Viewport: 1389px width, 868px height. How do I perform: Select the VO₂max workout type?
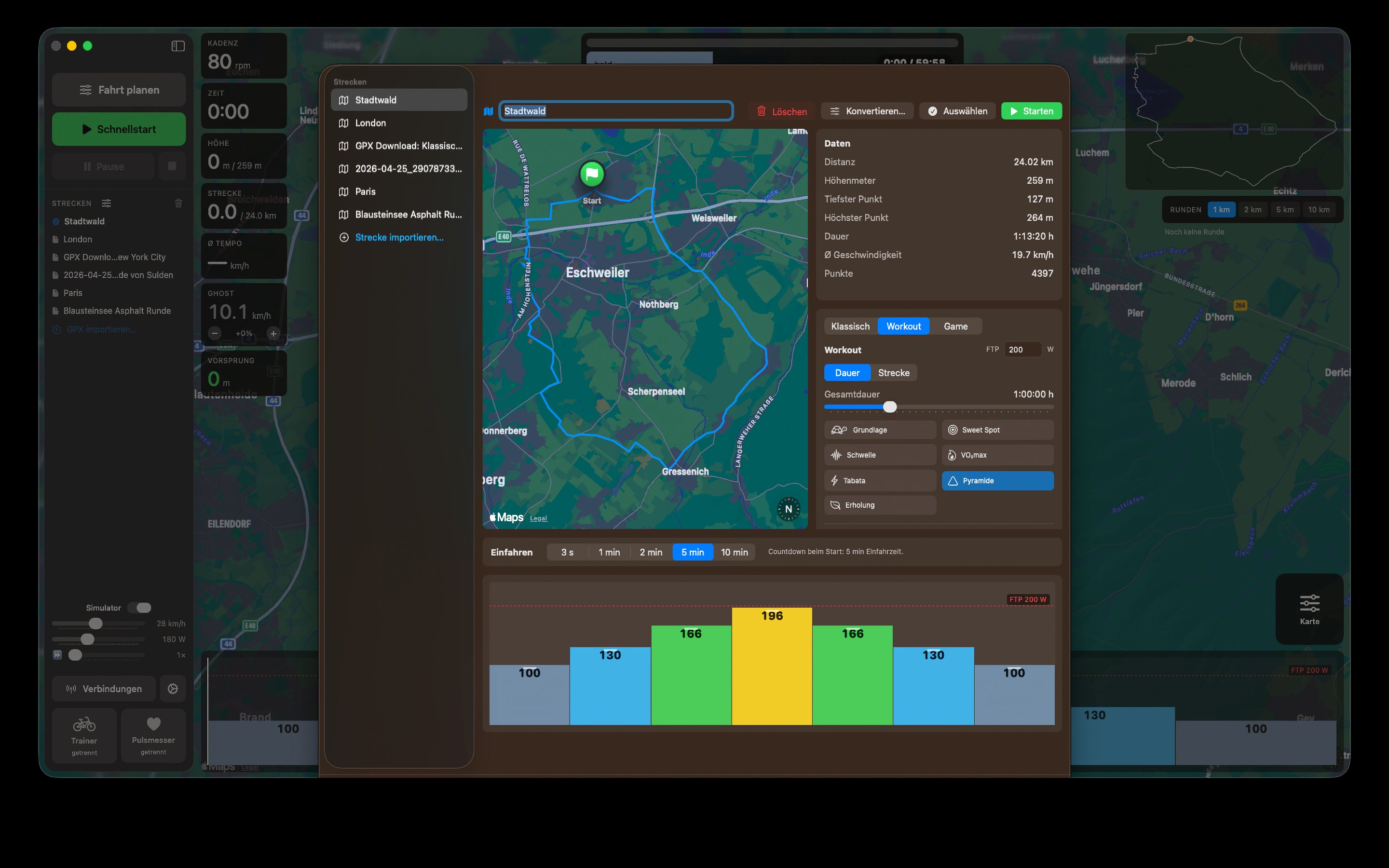997,455
